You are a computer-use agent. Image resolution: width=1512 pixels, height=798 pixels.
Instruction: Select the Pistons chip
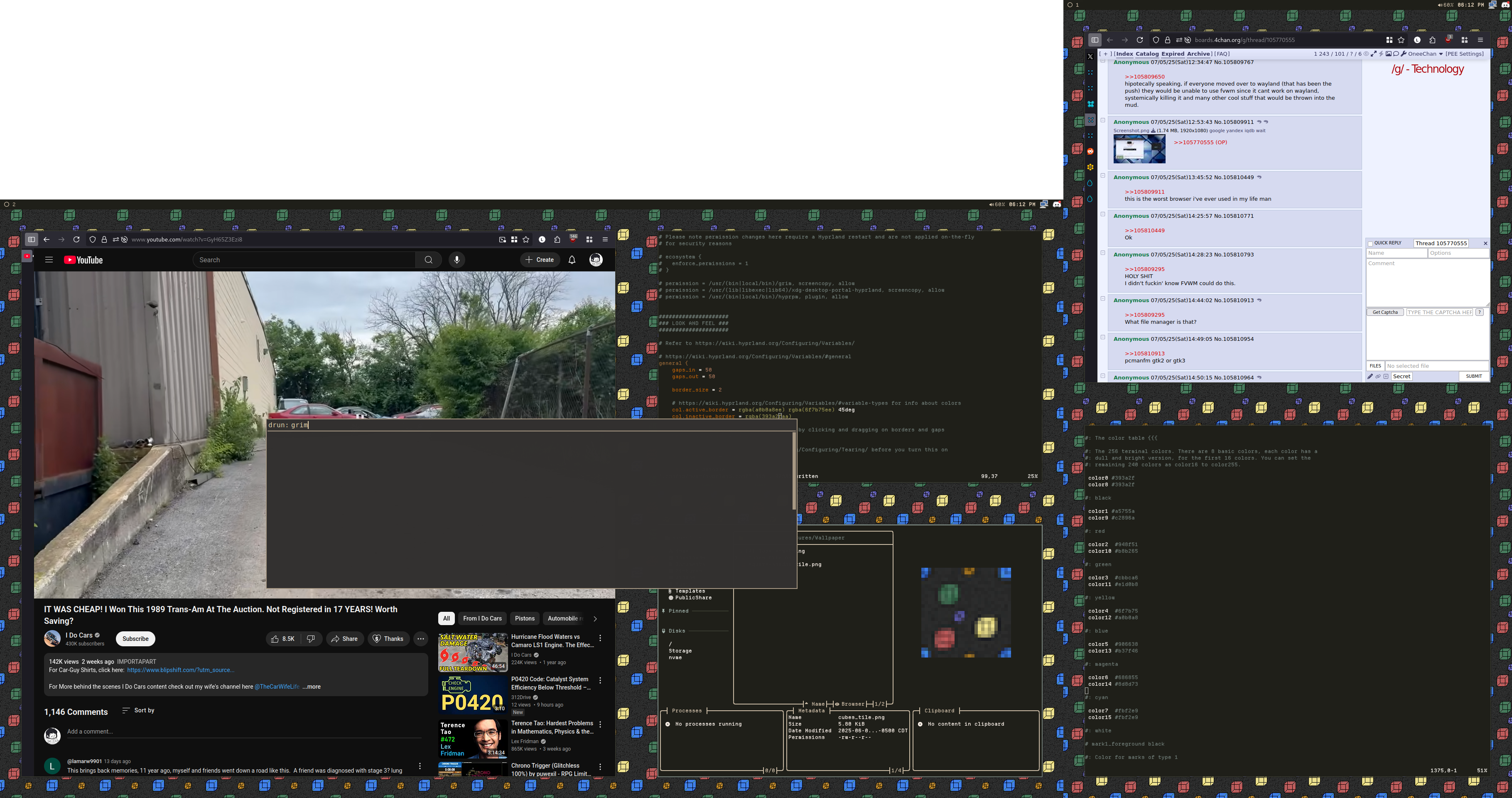(x=525, y=618)
